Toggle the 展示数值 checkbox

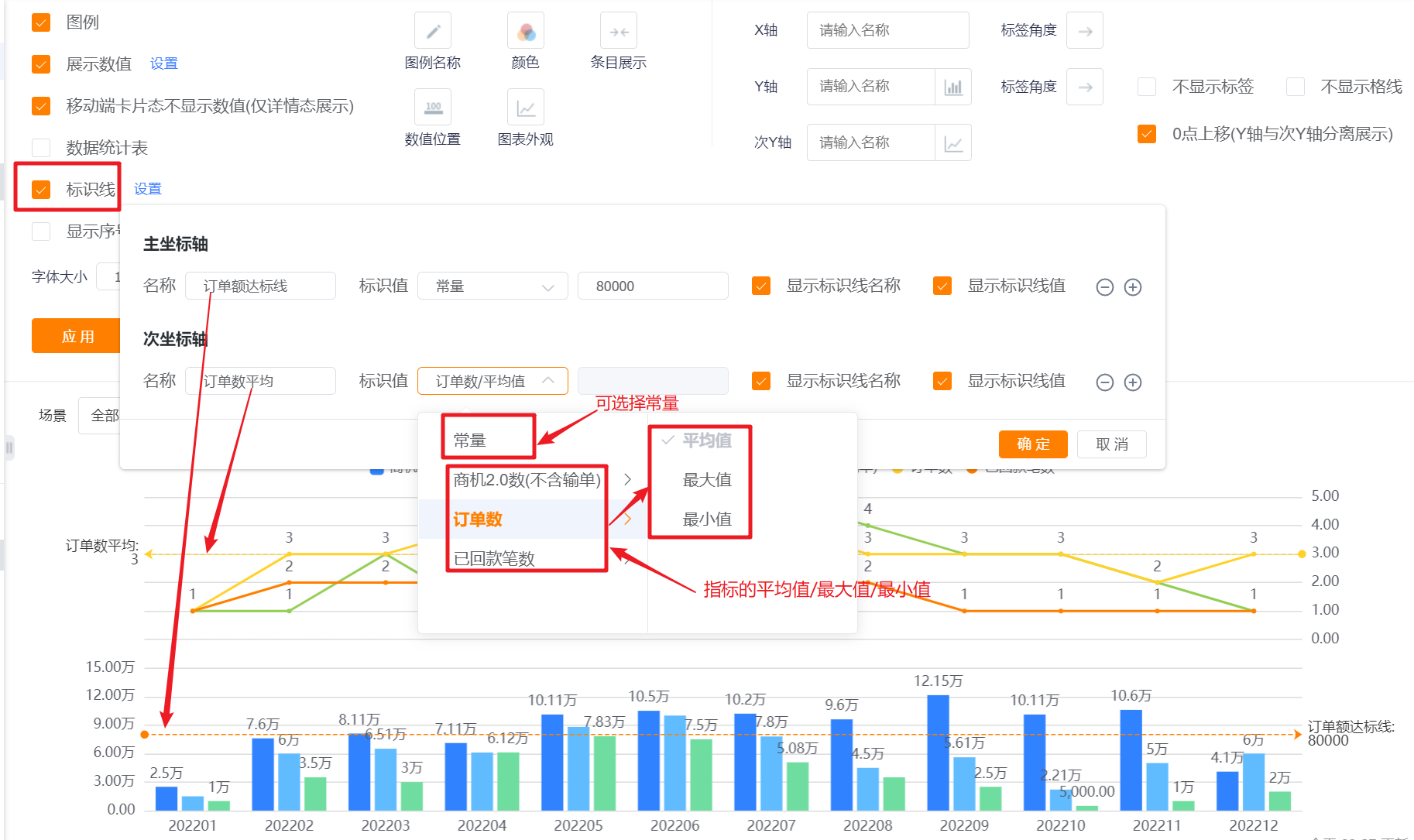click(41, 64)
